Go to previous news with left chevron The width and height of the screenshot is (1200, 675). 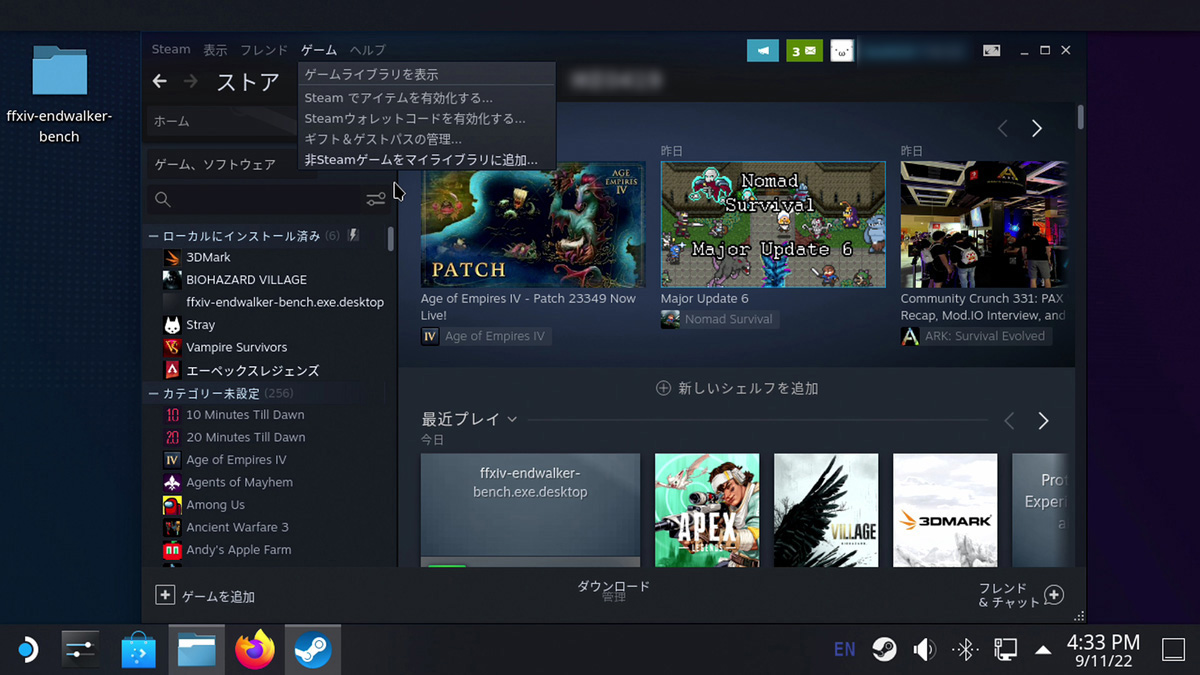(1003, 129)
